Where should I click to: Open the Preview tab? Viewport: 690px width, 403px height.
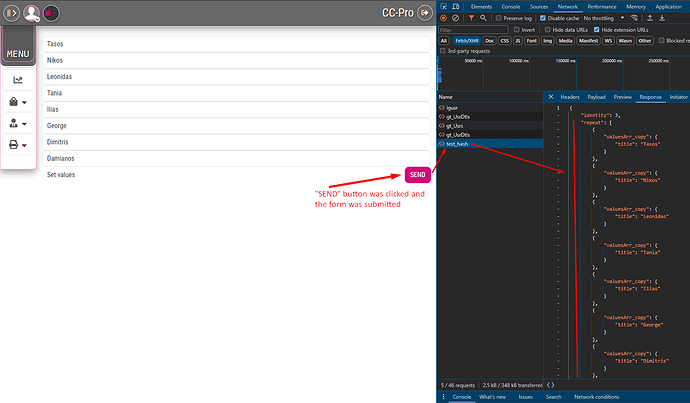(x=622, y=97)
